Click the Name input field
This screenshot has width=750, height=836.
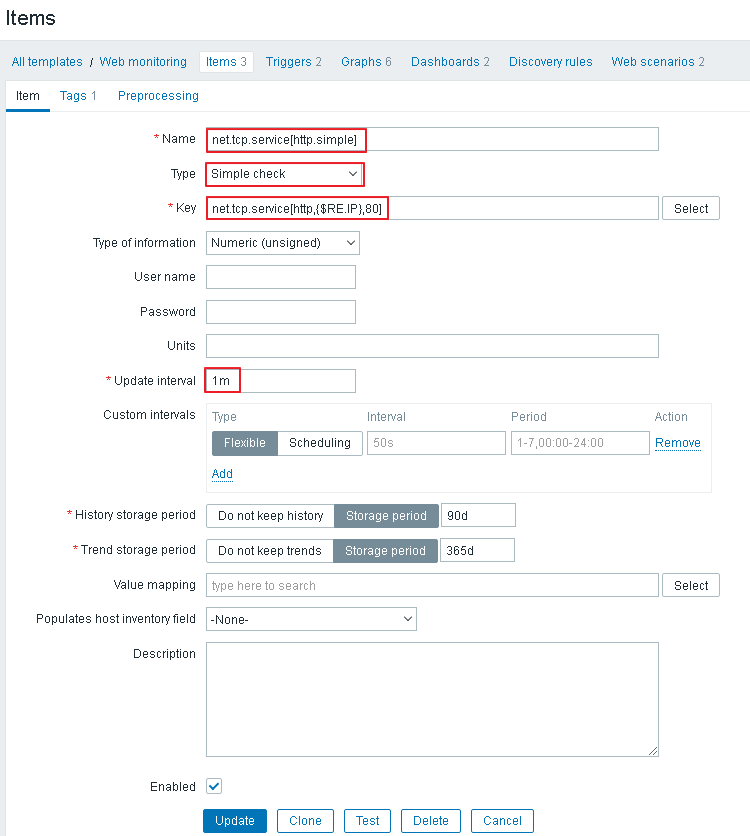[432, 139]
